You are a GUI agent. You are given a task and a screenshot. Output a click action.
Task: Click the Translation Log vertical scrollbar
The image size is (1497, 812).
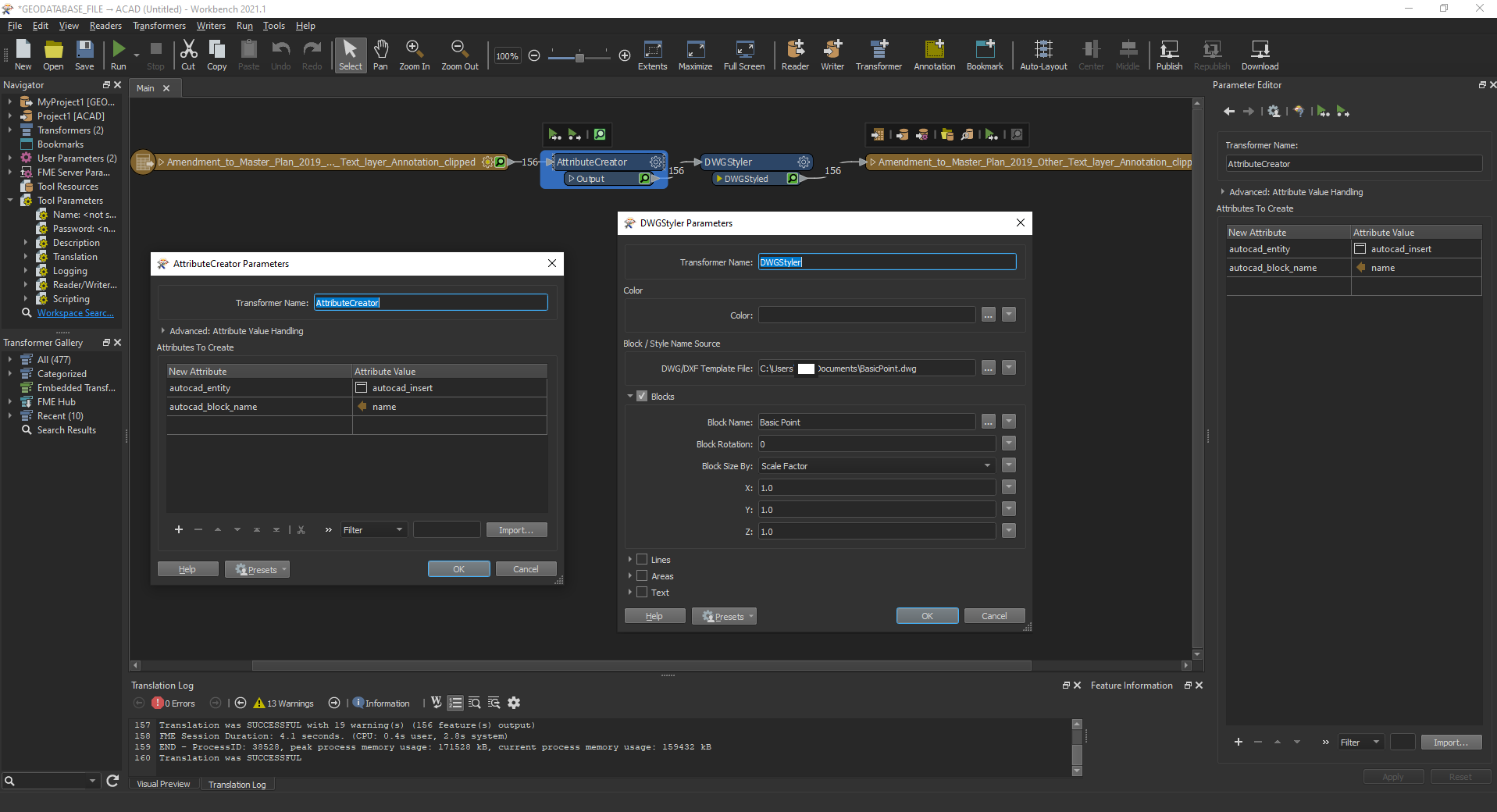pyautogui.click(x=1077, y=755)
